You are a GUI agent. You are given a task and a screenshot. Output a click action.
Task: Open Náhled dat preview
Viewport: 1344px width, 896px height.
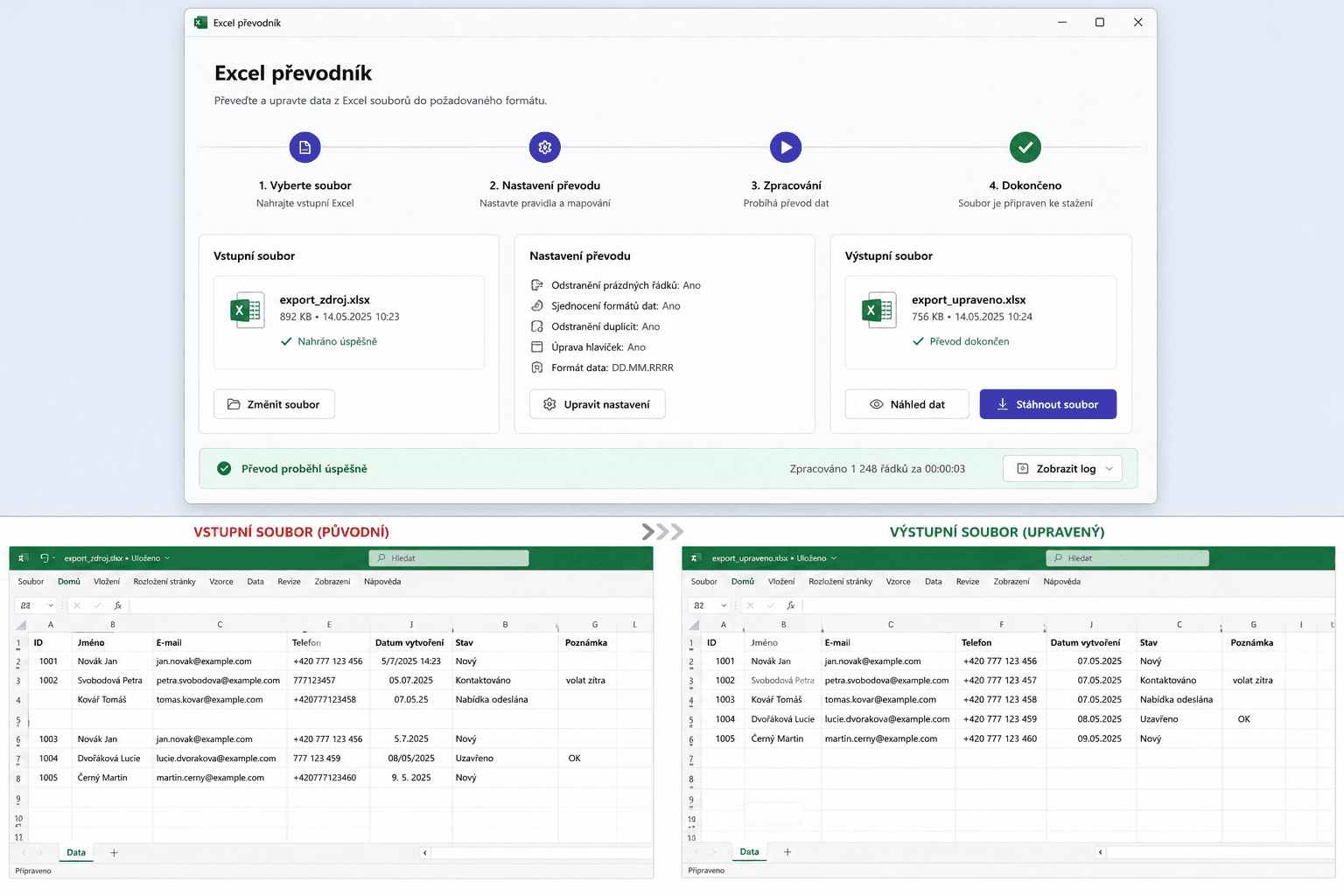coord(906,404)
